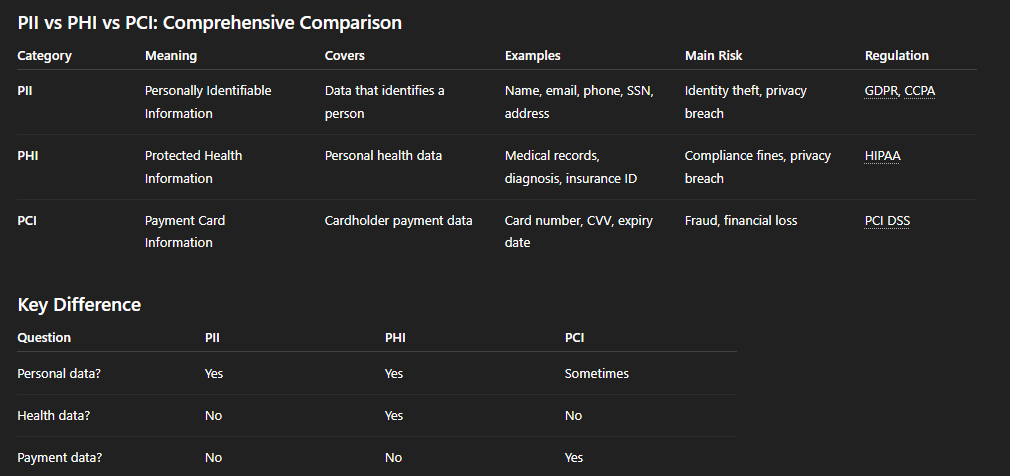Select the 'Sometimes' cell under PCI
This screenshot has width=1010, height=476.
[x=596, y=374]
